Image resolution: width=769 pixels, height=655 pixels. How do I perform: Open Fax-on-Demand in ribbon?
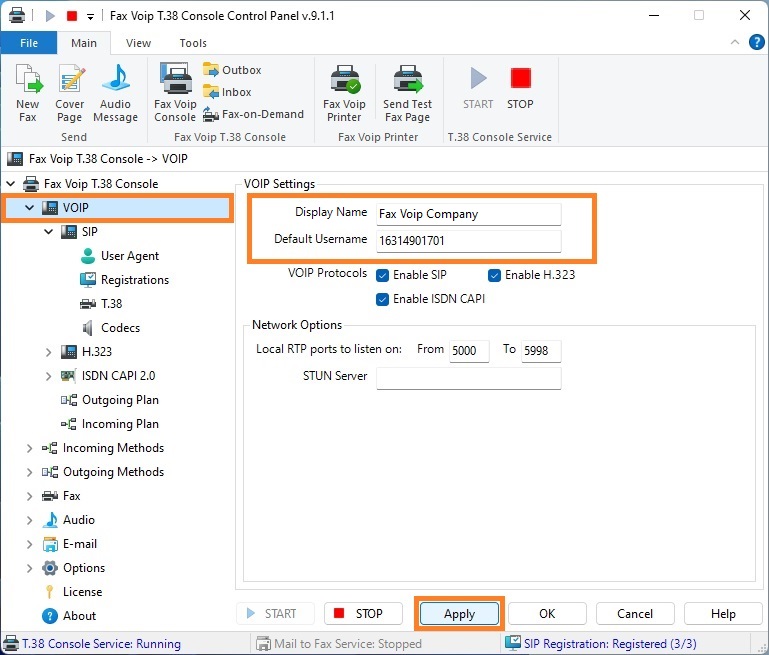point(254,114)
